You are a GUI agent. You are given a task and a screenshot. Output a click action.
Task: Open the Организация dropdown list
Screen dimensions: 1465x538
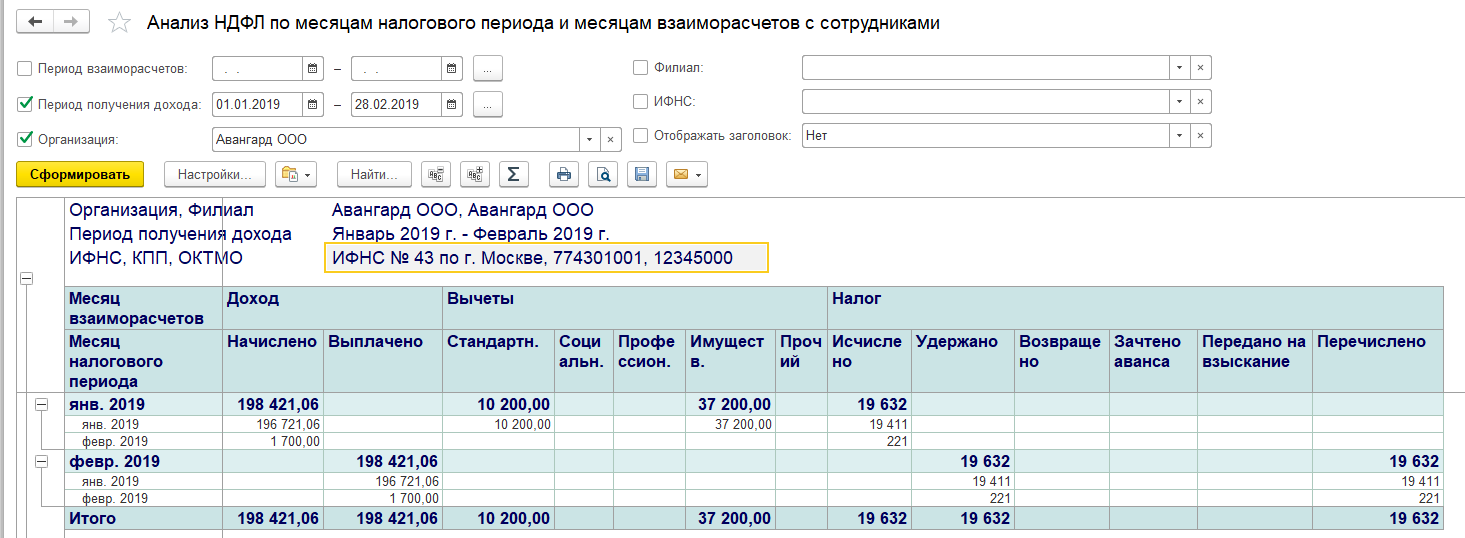pyautogui.click(x=590, y=139)
